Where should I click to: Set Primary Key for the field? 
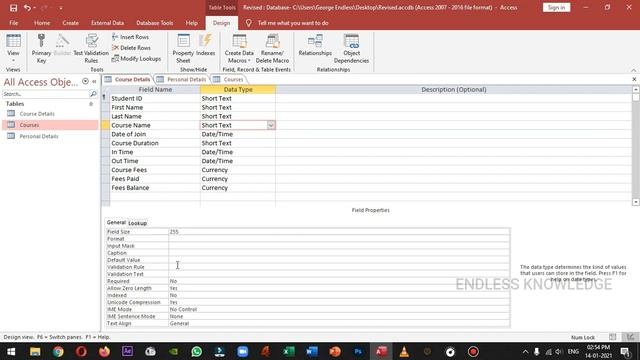pyautogui.click(x=41, y=48)
